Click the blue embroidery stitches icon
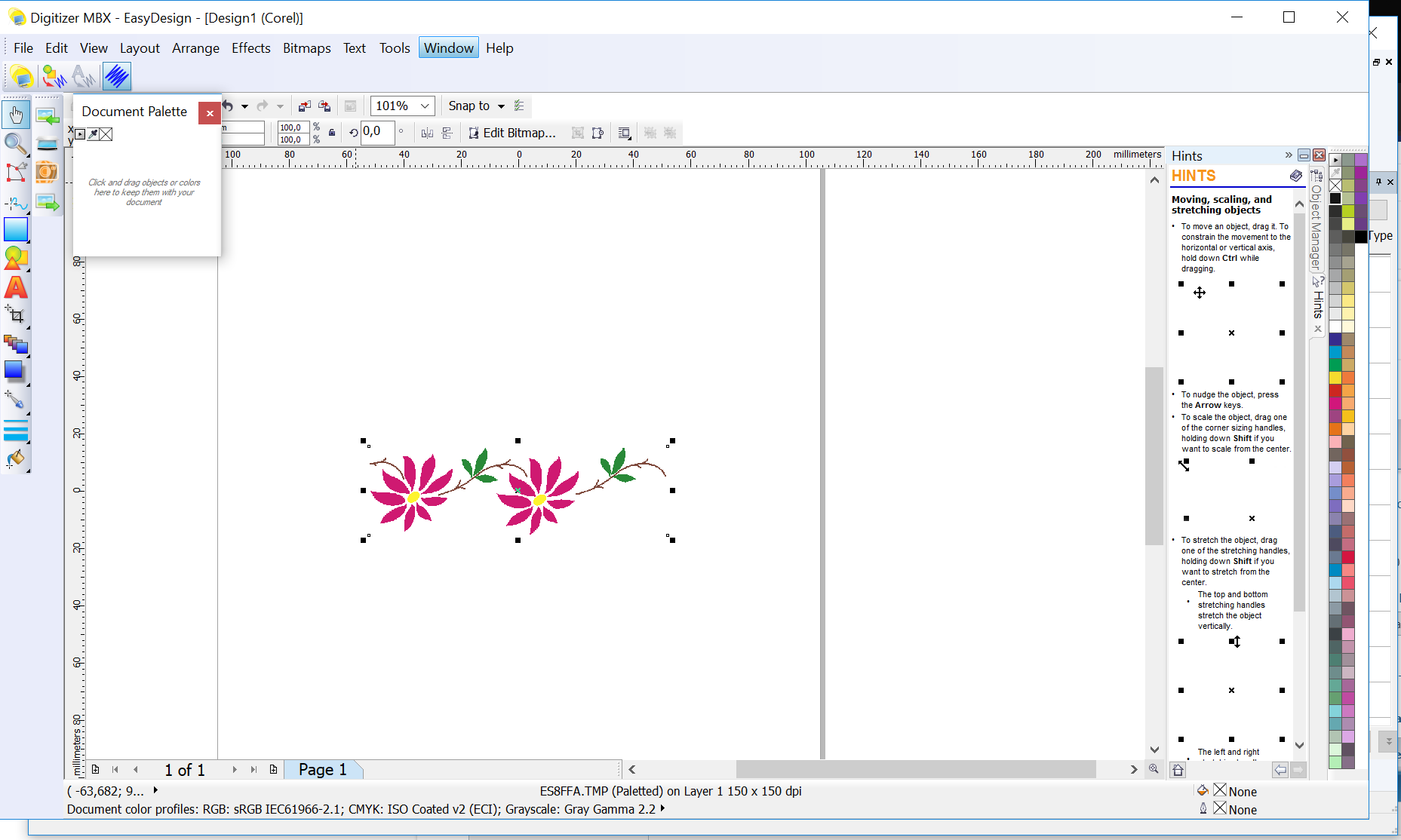The height and width of the screenshot is (840, 1401). [x=117, y=76]
